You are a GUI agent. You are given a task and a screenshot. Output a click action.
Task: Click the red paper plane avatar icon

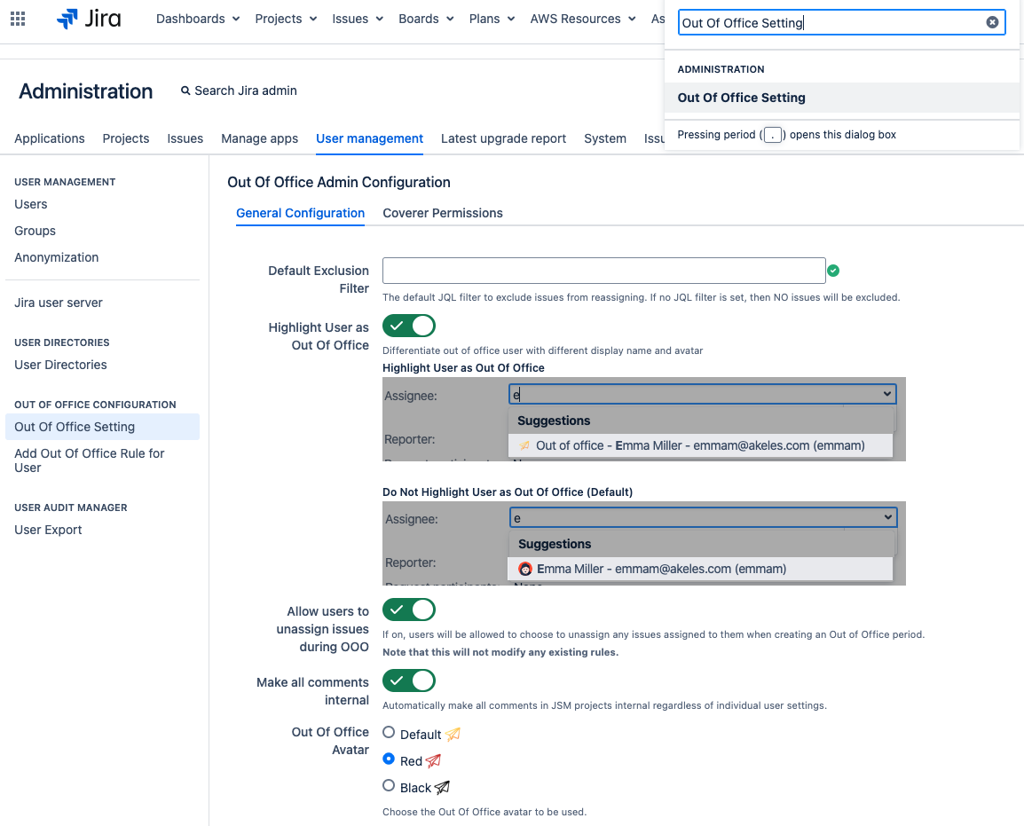tap(433, 761)
